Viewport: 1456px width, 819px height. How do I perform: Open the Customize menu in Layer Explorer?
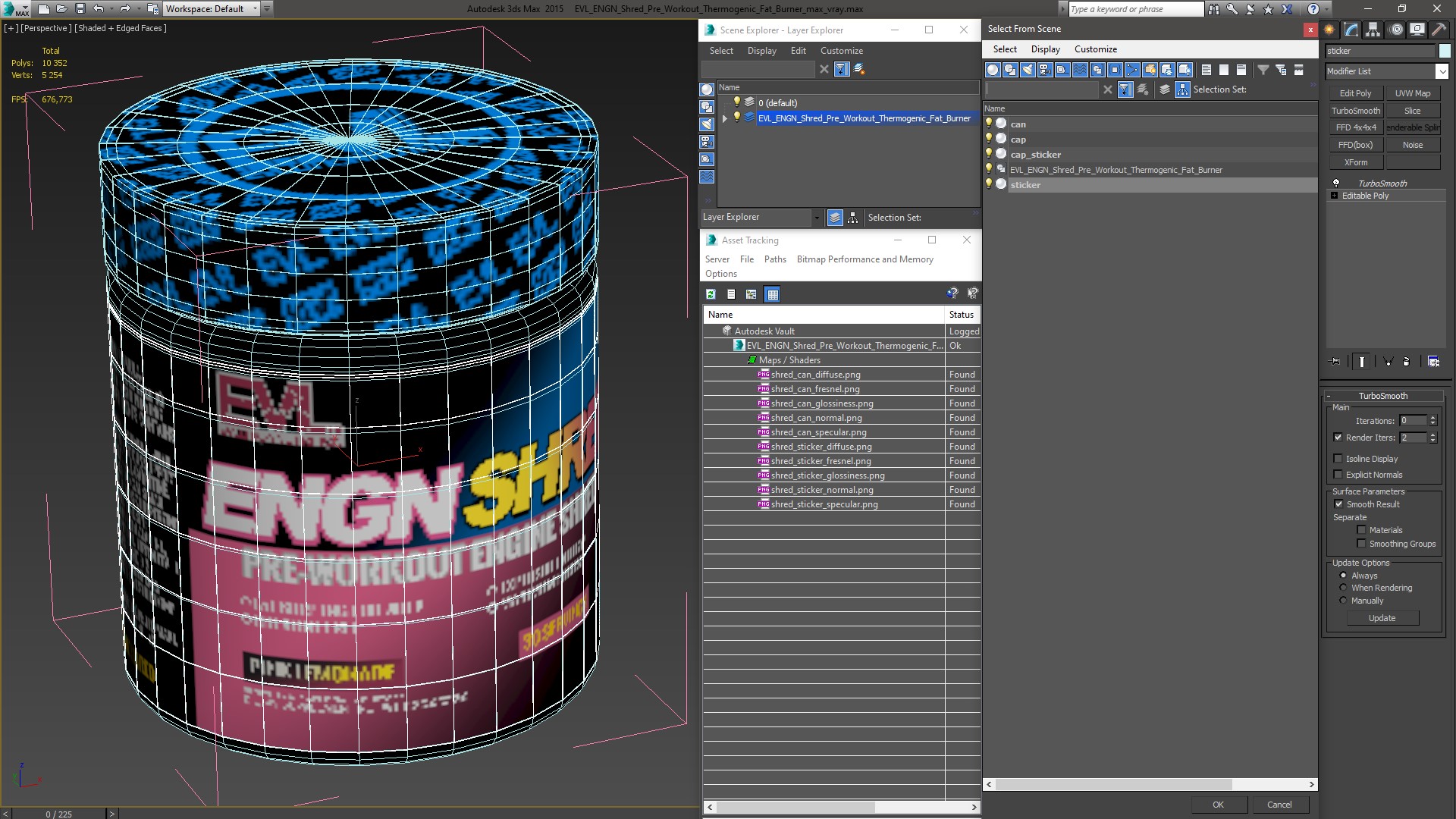(x=841, y=50)
